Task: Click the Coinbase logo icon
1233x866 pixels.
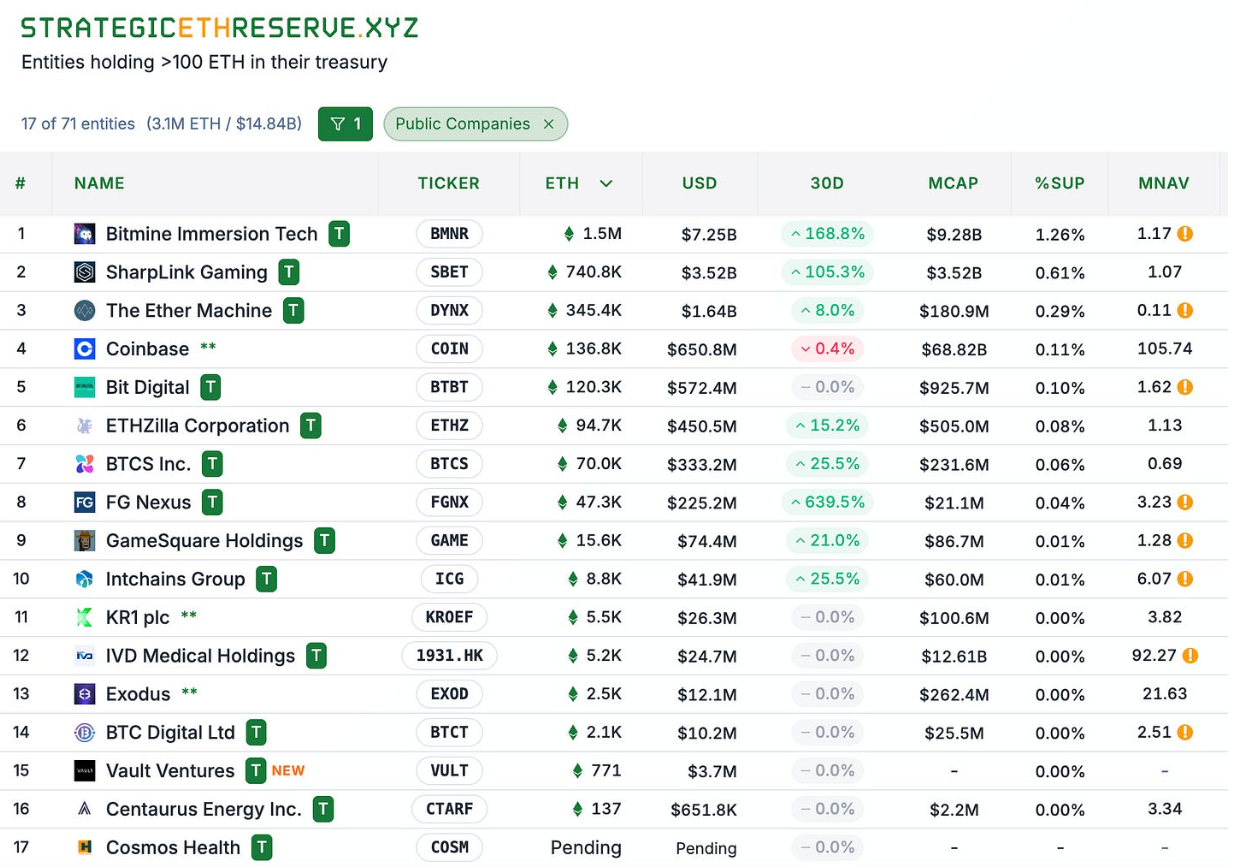Action: [x=85, y=349]
